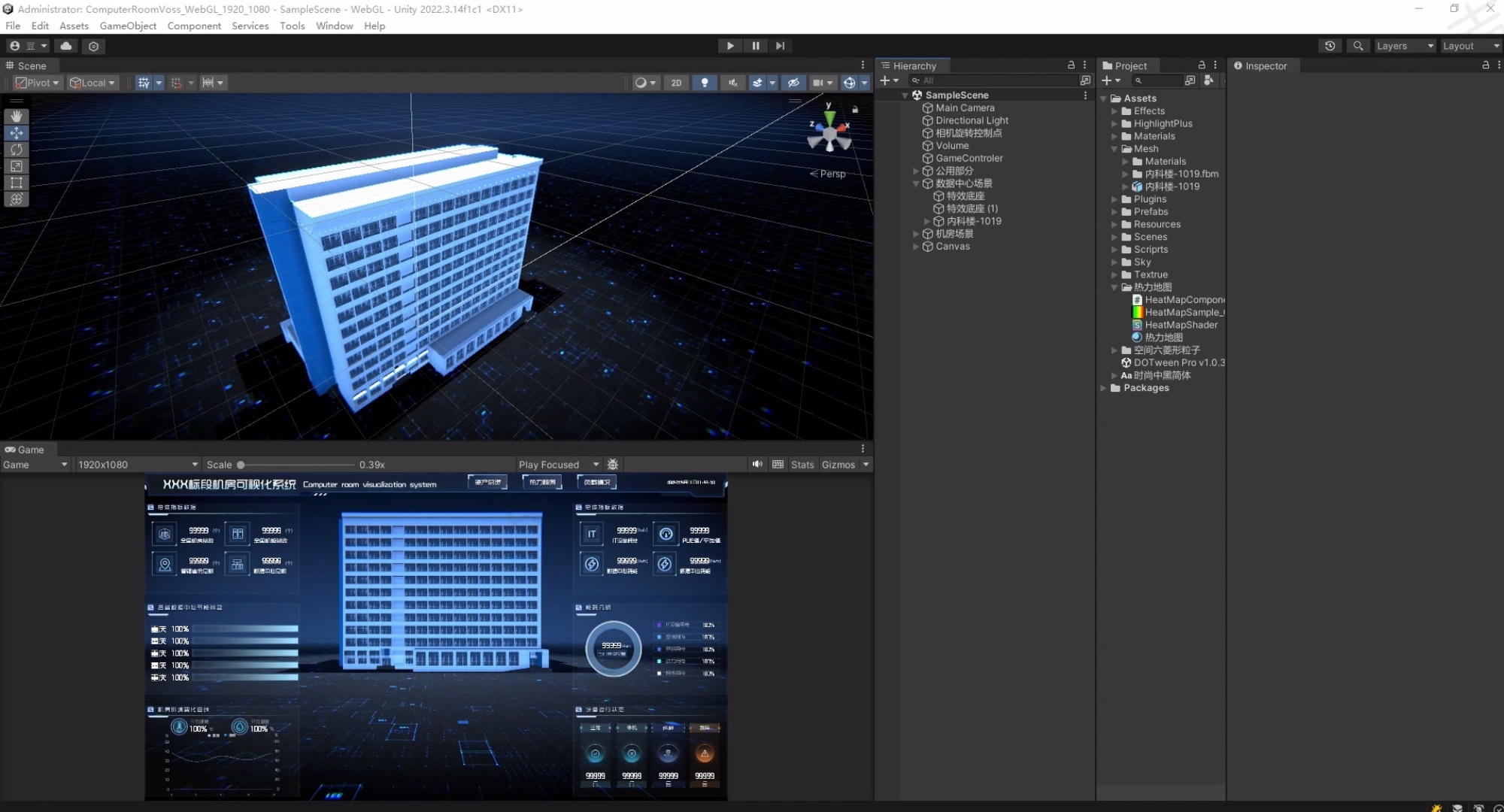1504x812 pixels.
Task: Enable Stats overlay in Game view
Action: point(802,465)
